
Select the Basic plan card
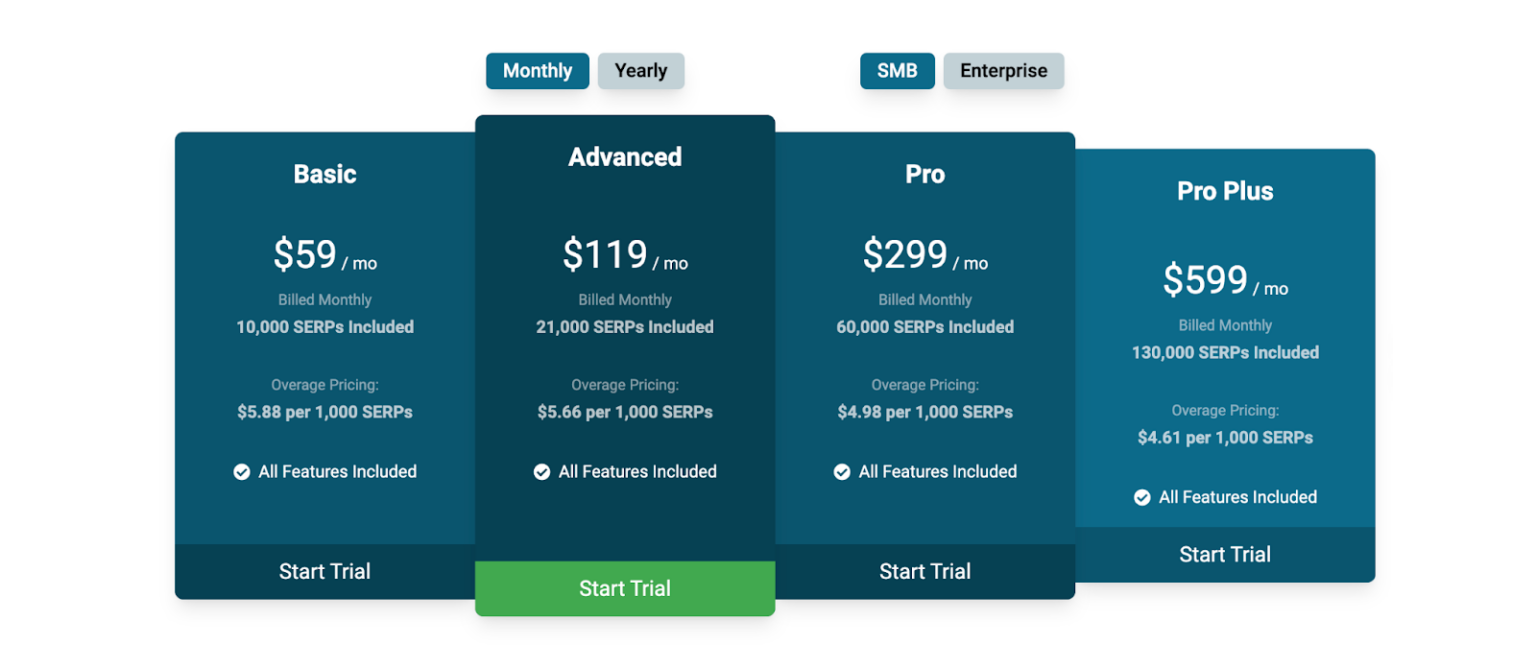click(x=324, y=350)
